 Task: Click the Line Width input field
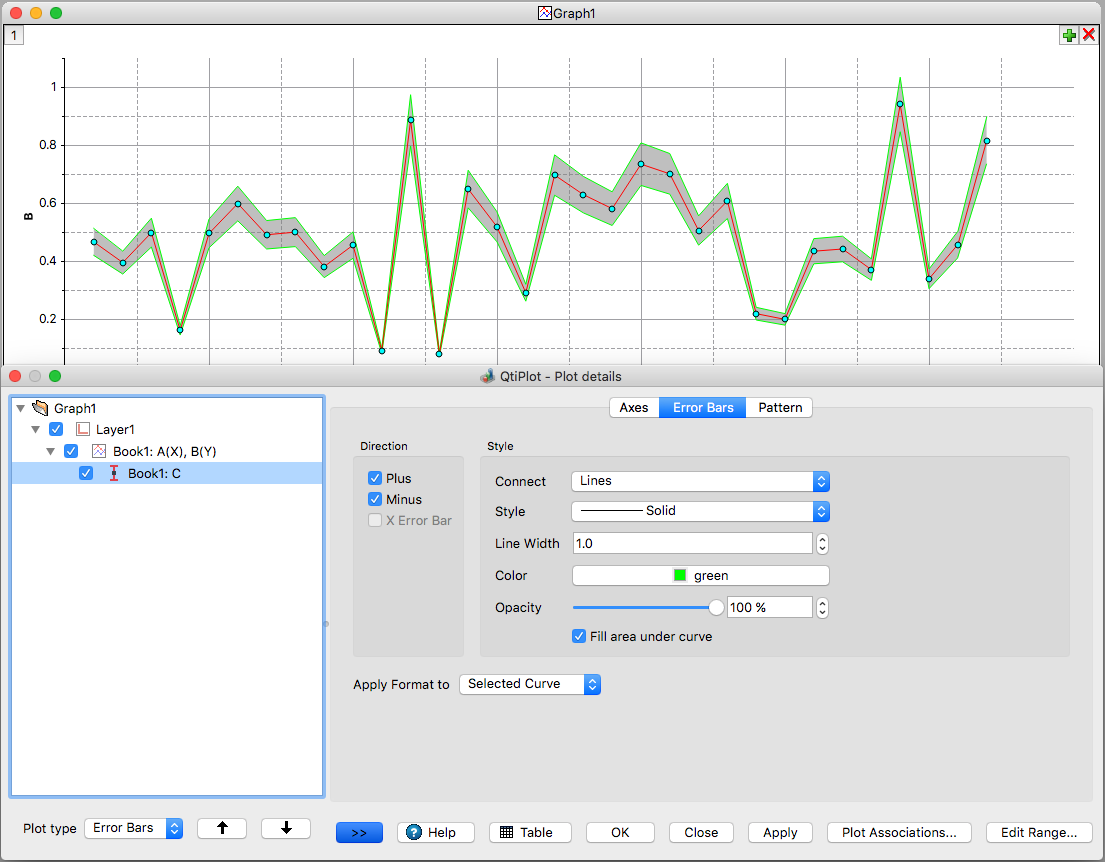click(692, 543)
